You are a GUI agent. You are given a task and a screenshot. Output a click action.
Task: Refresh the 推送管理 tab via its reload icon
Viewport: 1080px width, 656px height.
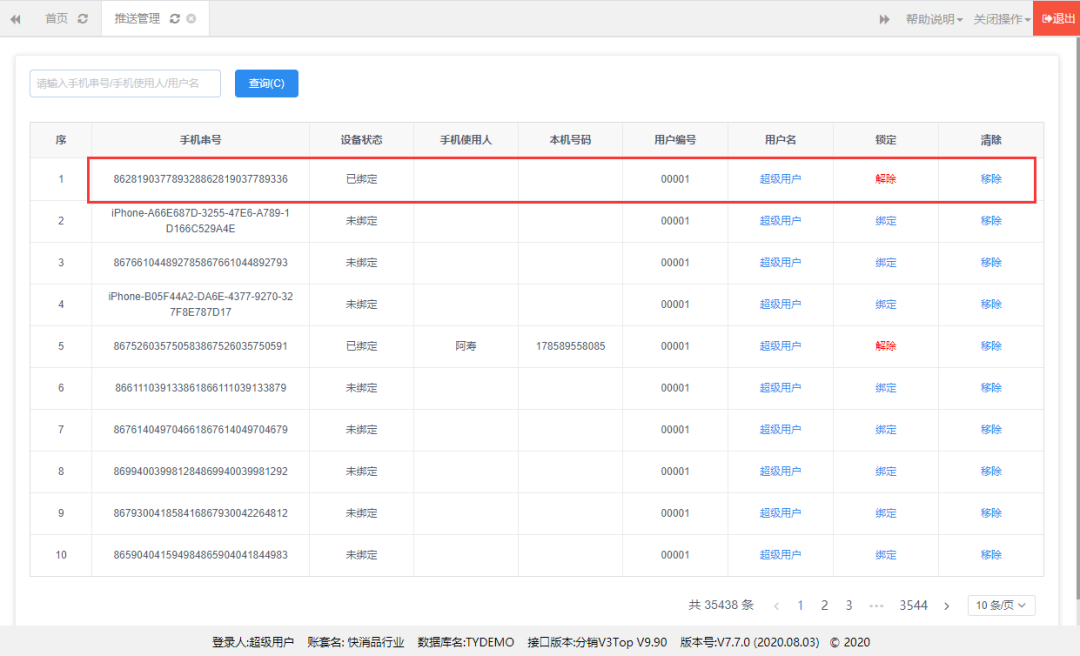pyautogui.click(x=175, y=19)
